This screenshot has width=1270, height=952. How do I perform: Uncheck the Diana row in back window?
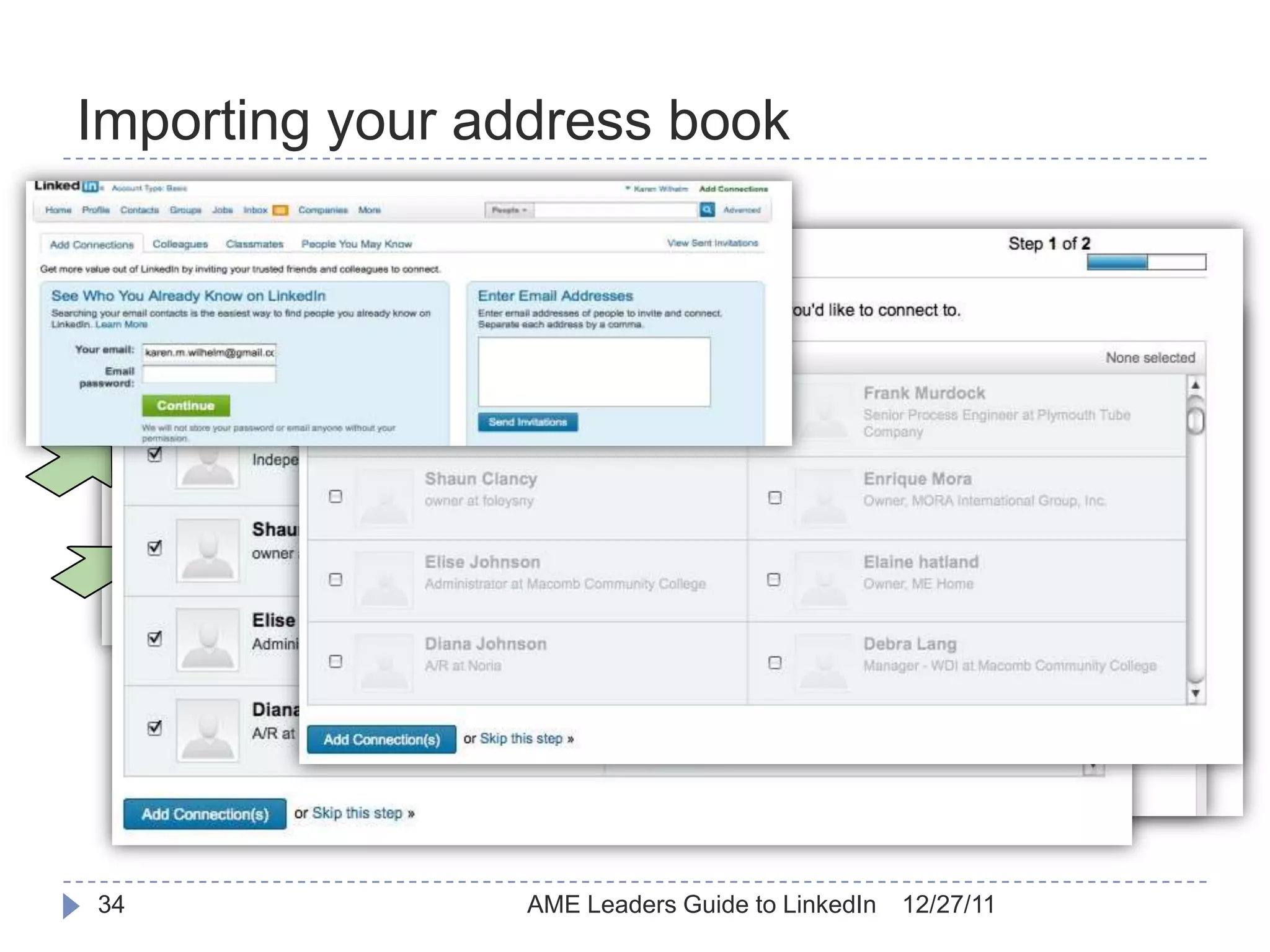155,728
